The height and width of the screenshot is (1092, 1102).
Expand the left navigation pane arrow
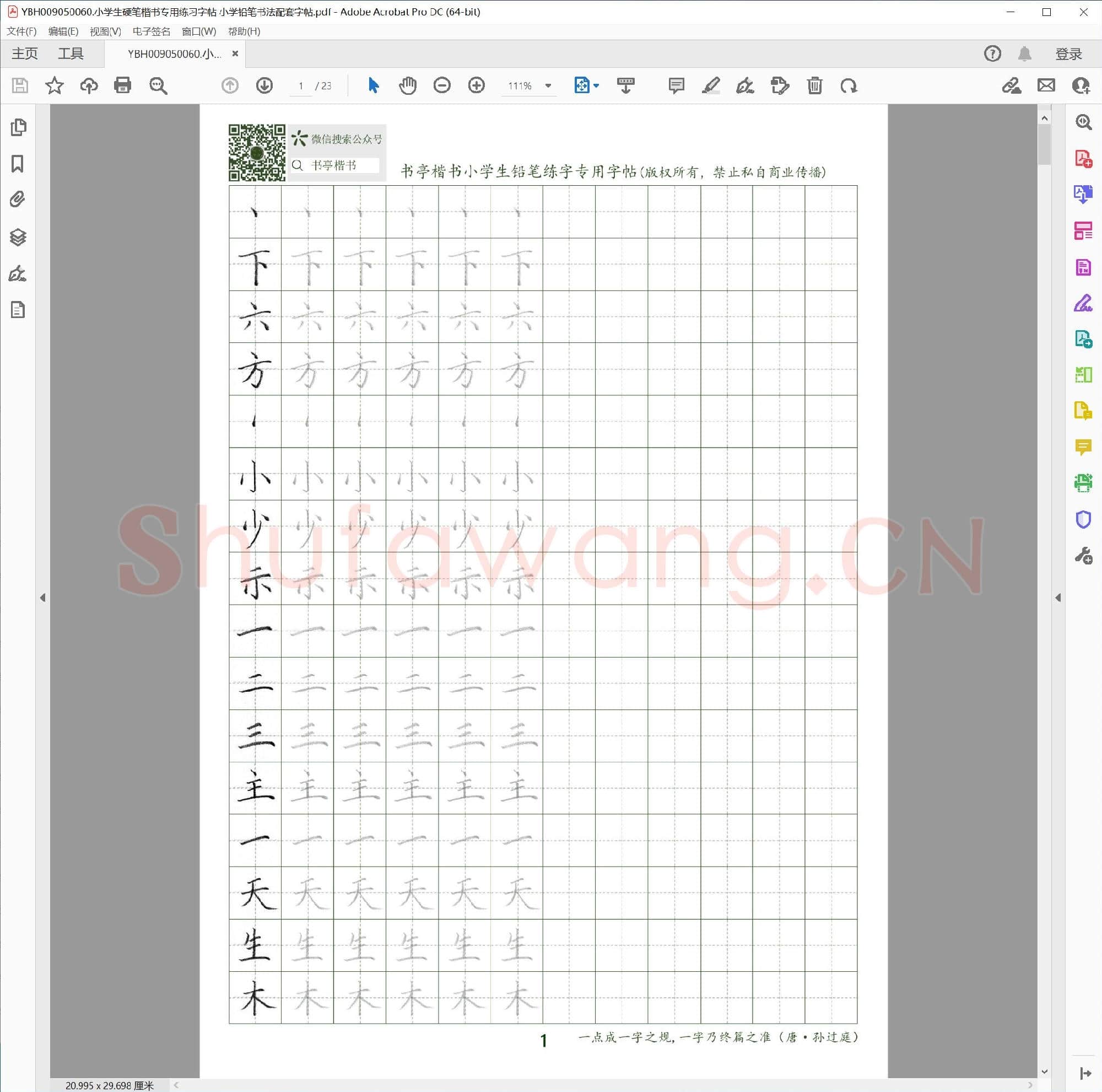coord(43,598)
